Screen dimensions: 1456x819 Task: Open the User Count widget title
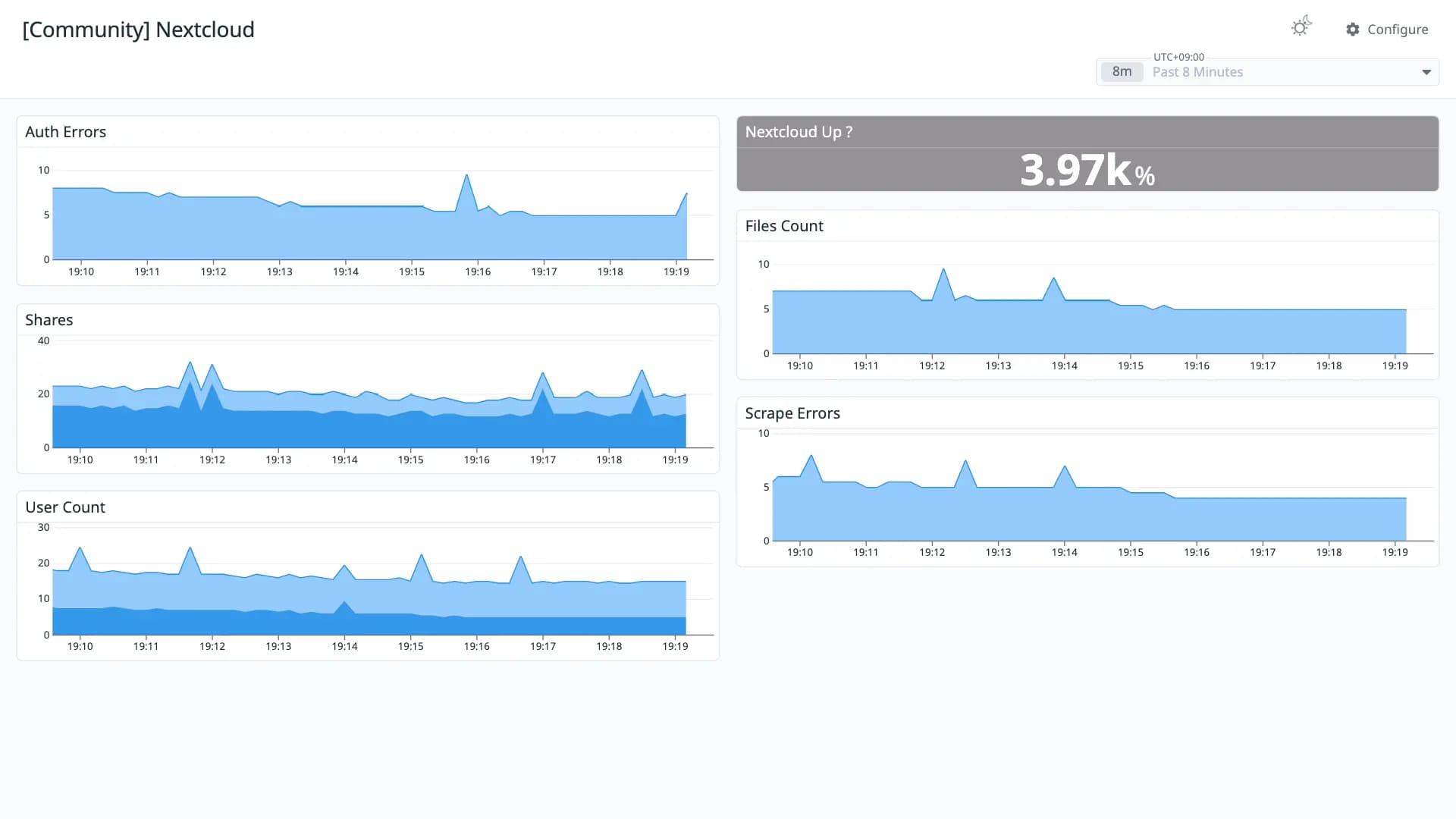click(65, 507)
